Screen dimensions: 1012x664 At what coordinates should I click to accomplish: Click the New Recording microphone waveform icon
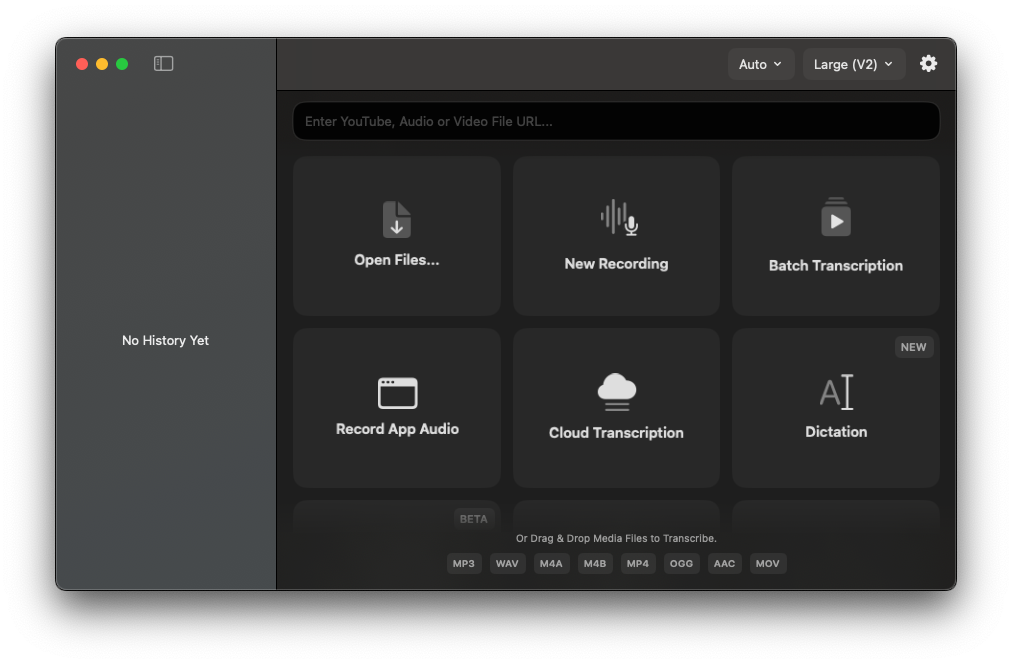[619, 218]
